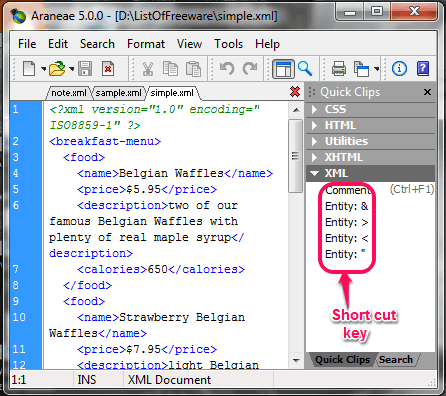The image size is (446, 396).
Task: Open the browser preview dropdown arrow
Action: 376,69
